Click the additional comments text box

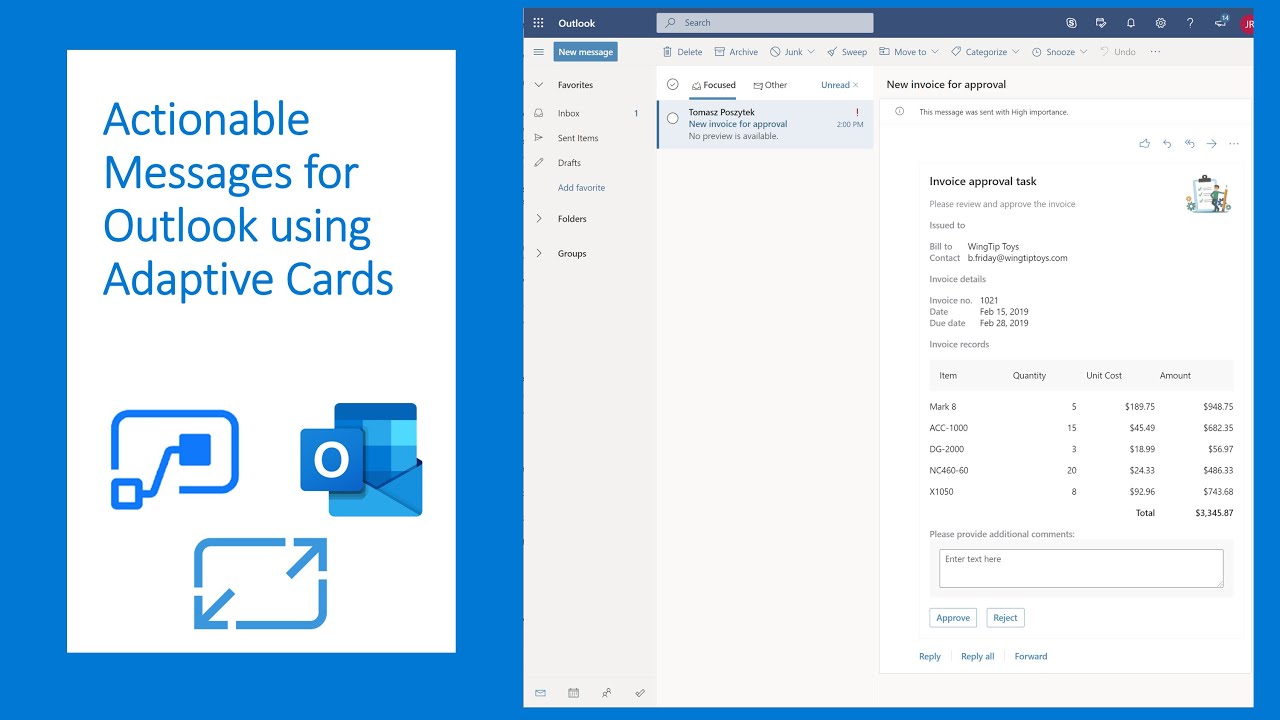pos(1081,568)
